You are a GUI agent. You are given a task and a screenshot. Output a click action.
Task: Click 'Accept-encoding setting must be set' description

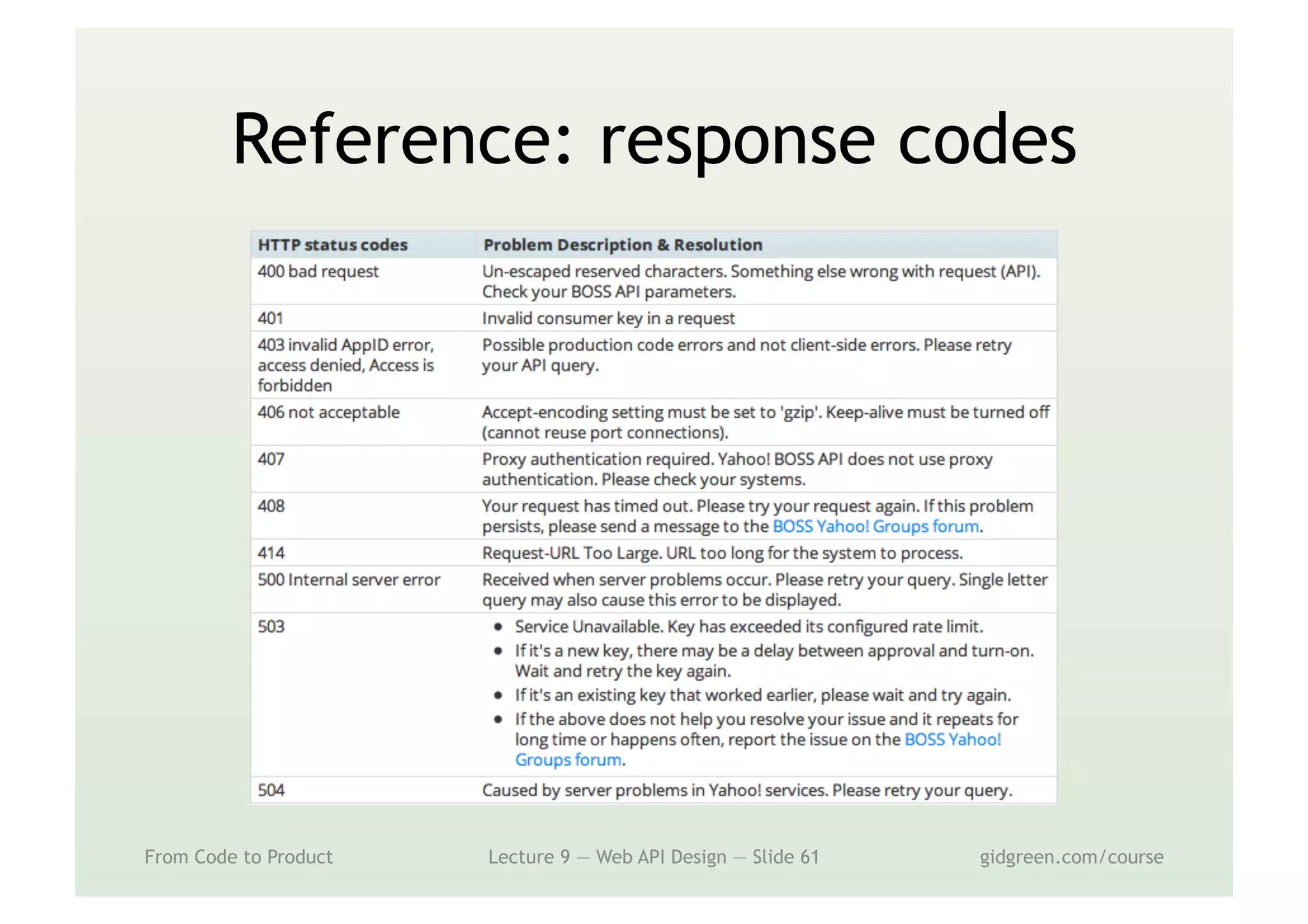(x=765, y=423)
